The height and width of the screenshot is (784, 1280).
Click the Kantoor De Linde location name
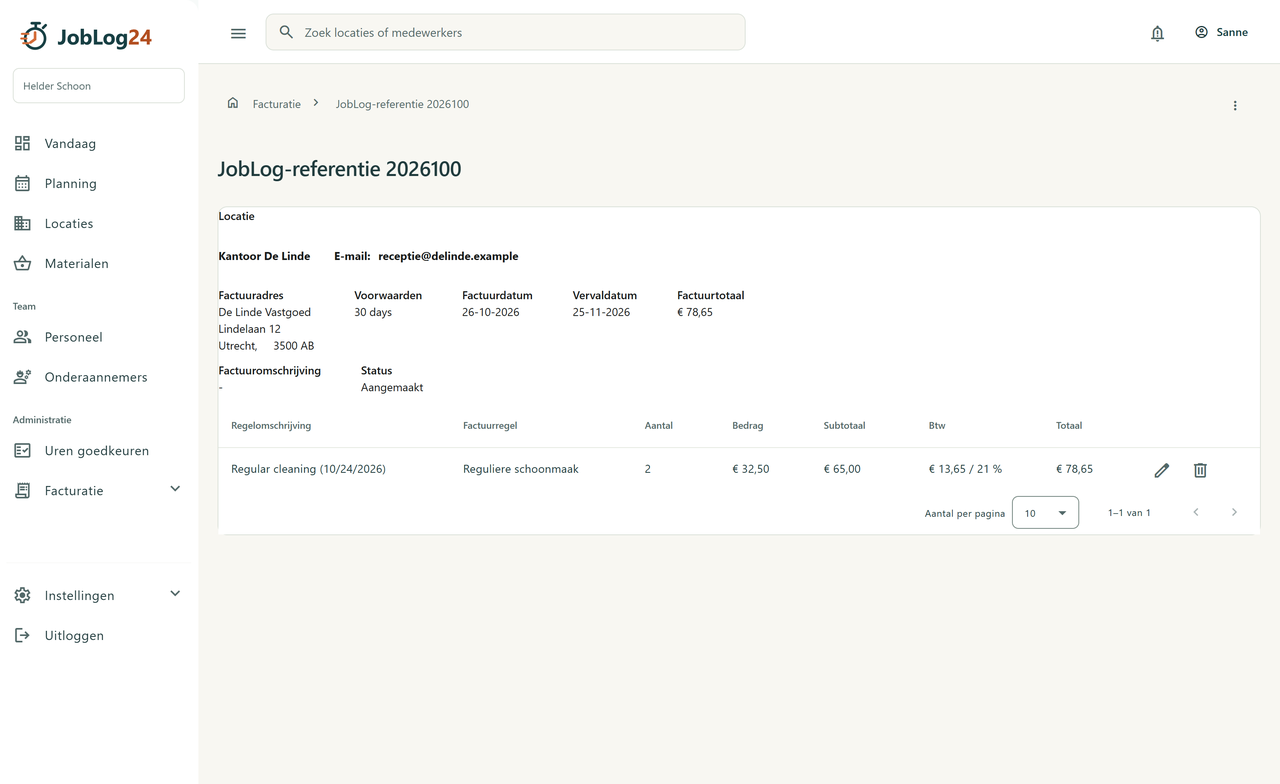coord(264,256)
